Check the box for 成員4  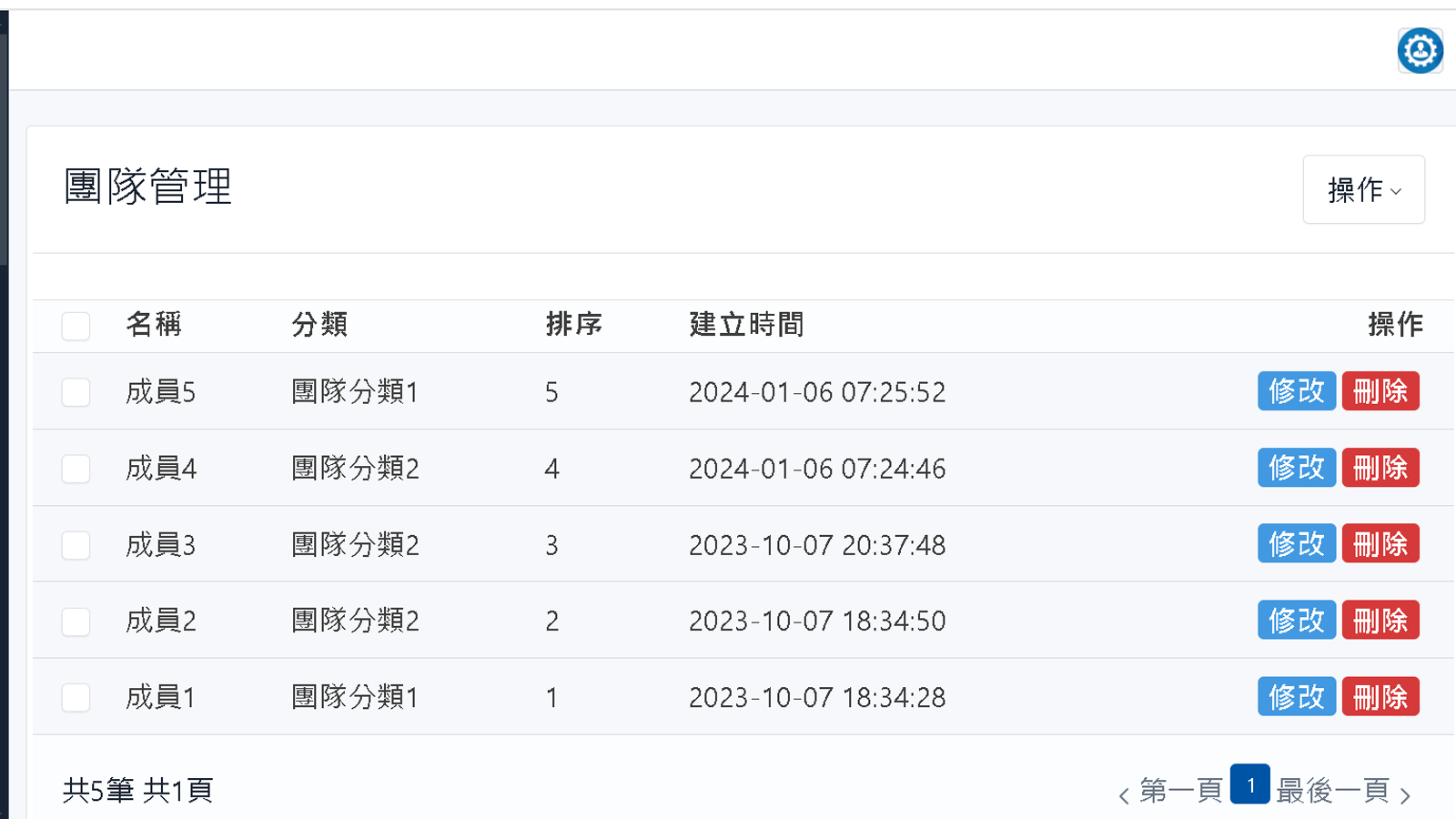click(x=76, y=469)
